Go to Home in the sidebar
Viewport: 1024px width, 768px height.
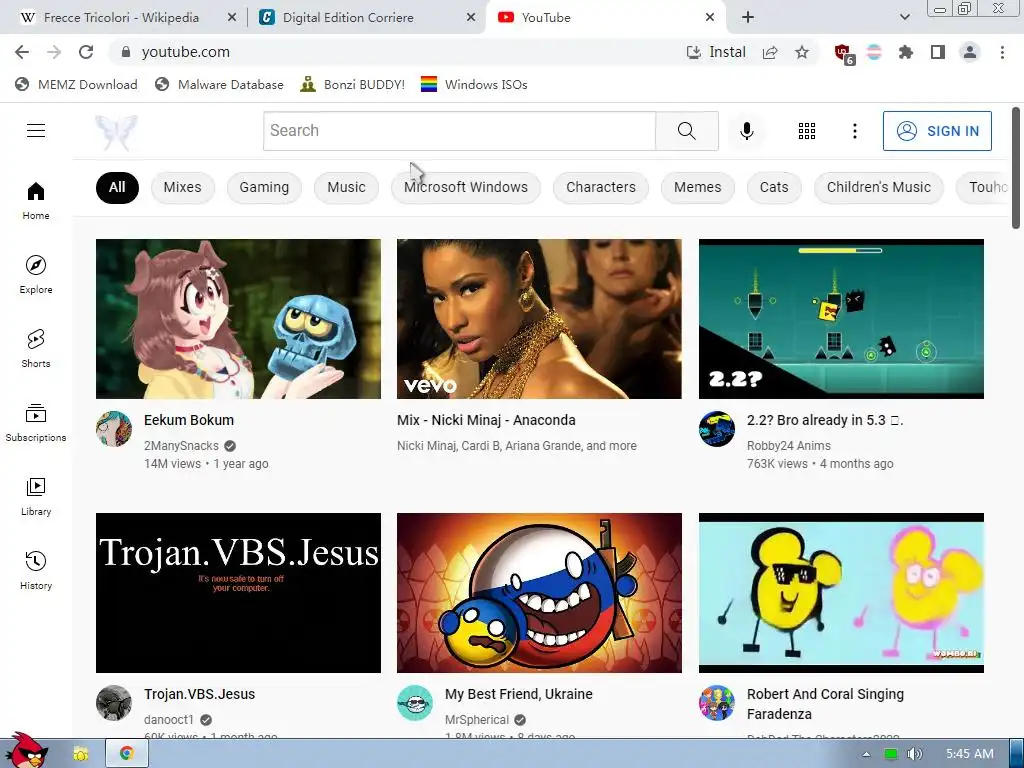click(36, 200)
